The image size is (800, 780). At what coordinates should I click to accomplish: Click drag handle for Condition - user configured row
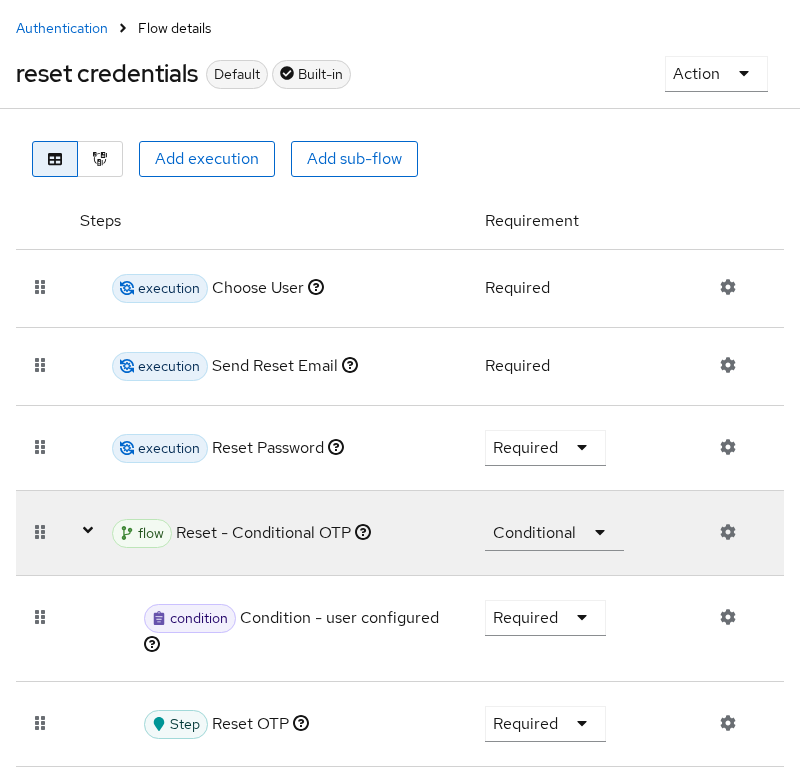click(40, 617)
